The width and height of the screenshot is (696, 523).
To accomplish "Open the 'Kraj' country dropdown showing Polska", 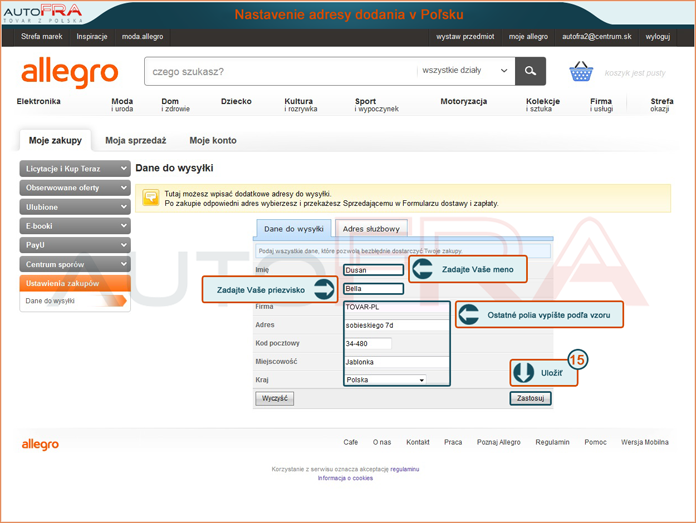I will [x=385, y=380].
